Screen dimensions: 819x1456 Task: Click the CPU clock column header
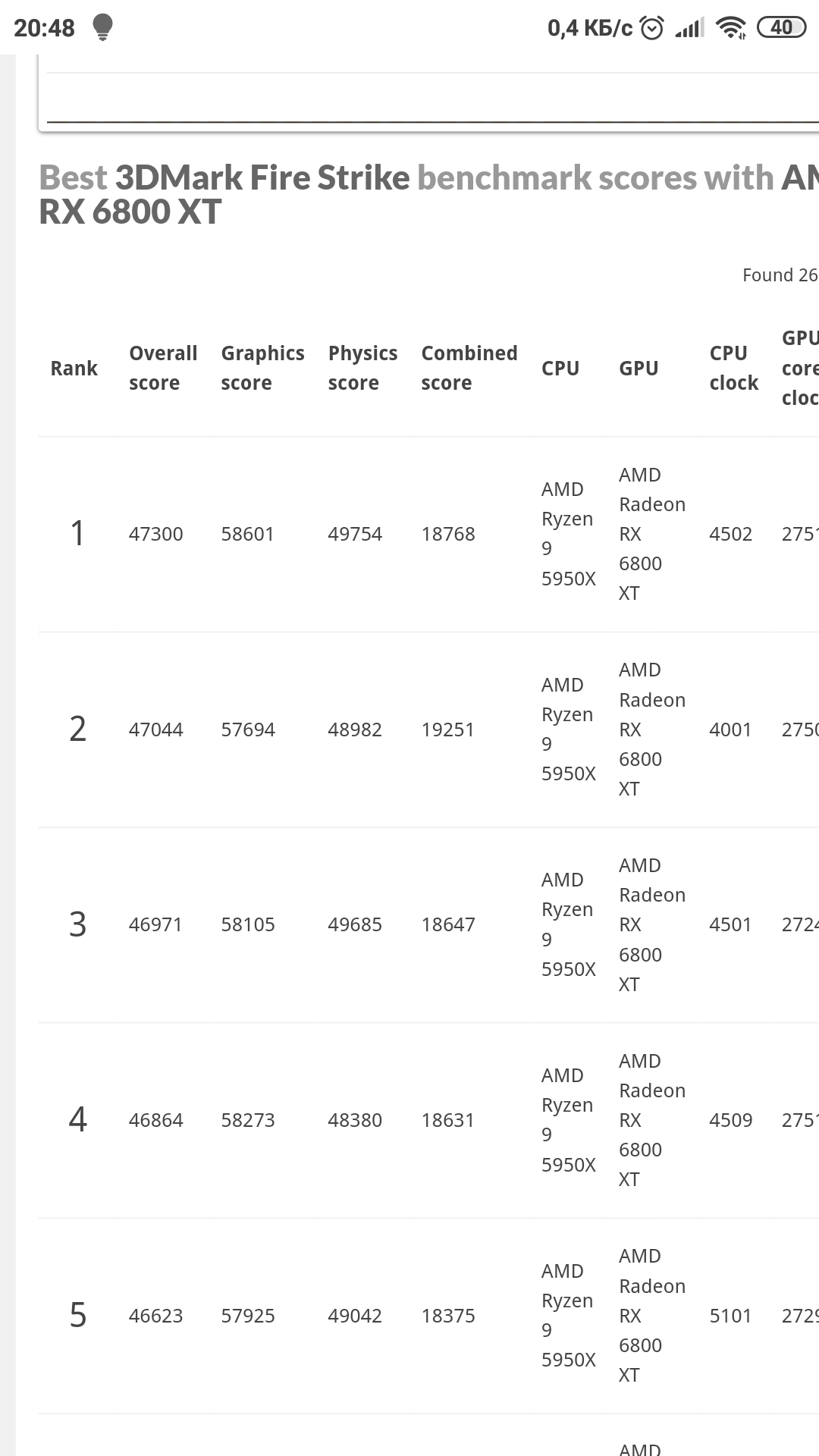(x=733, y=368)
